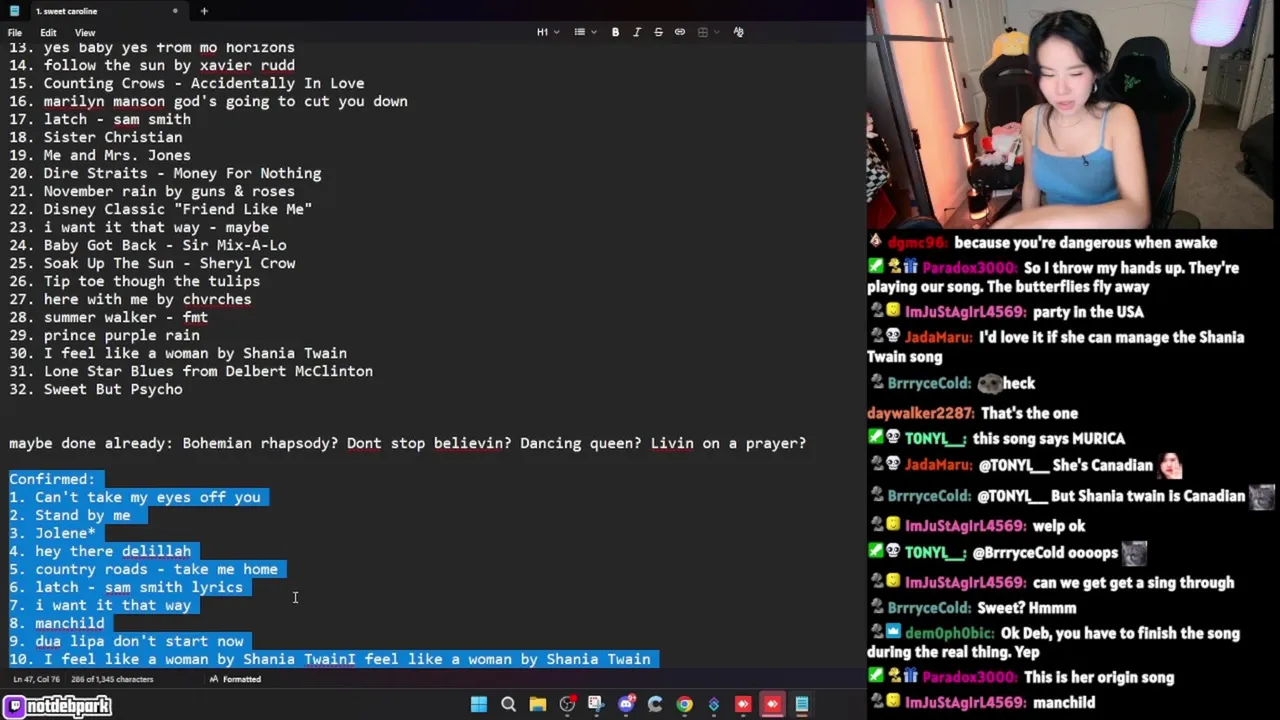This screenshot has height=720, width=1280.
Task: Click username daywalker2287 in chat
Action: [x=920, y=413]
